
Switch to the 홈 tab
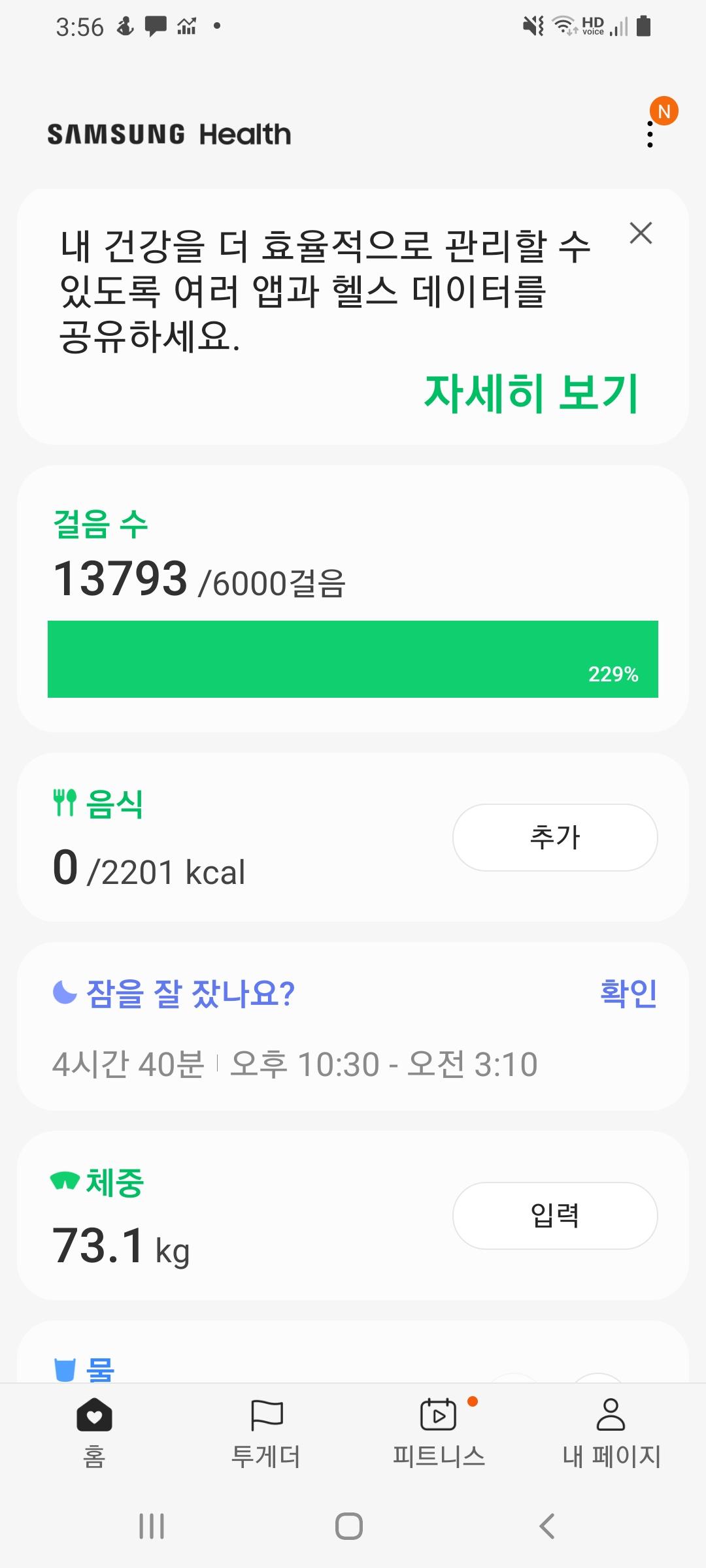pos(94,1432)
